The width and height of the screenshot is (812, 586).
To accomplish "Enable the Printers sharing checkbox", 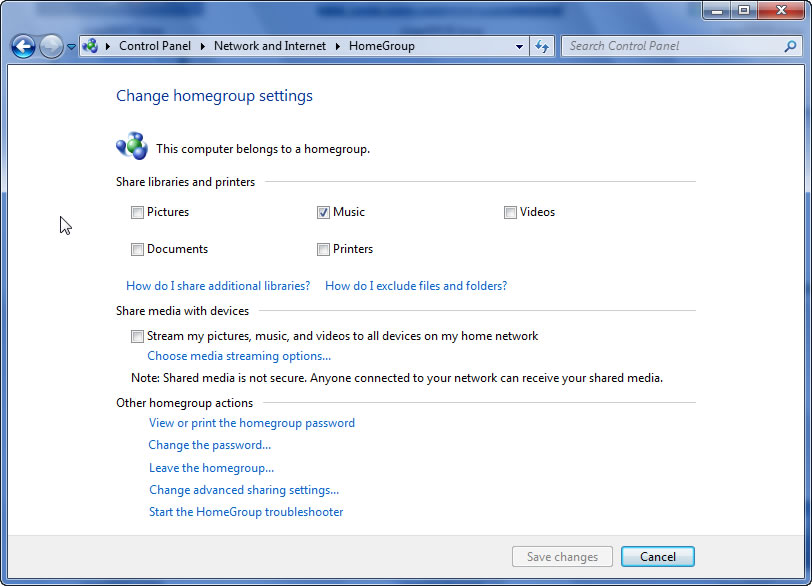I will pos(323,249).
